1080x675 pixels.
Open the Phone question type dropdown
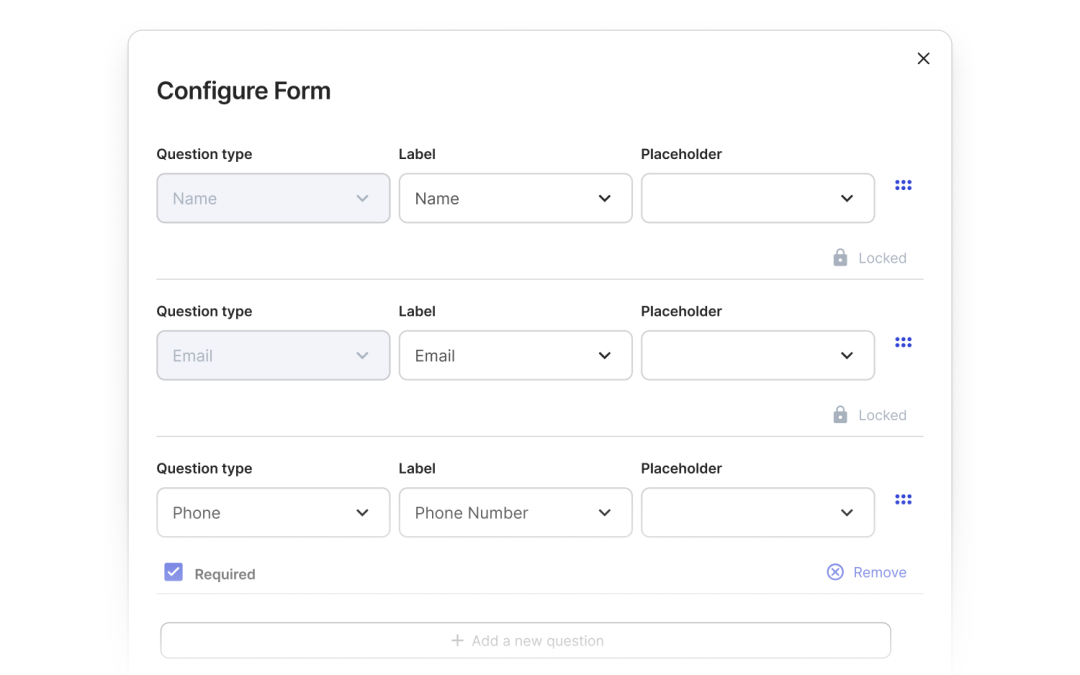click(273, 512)
